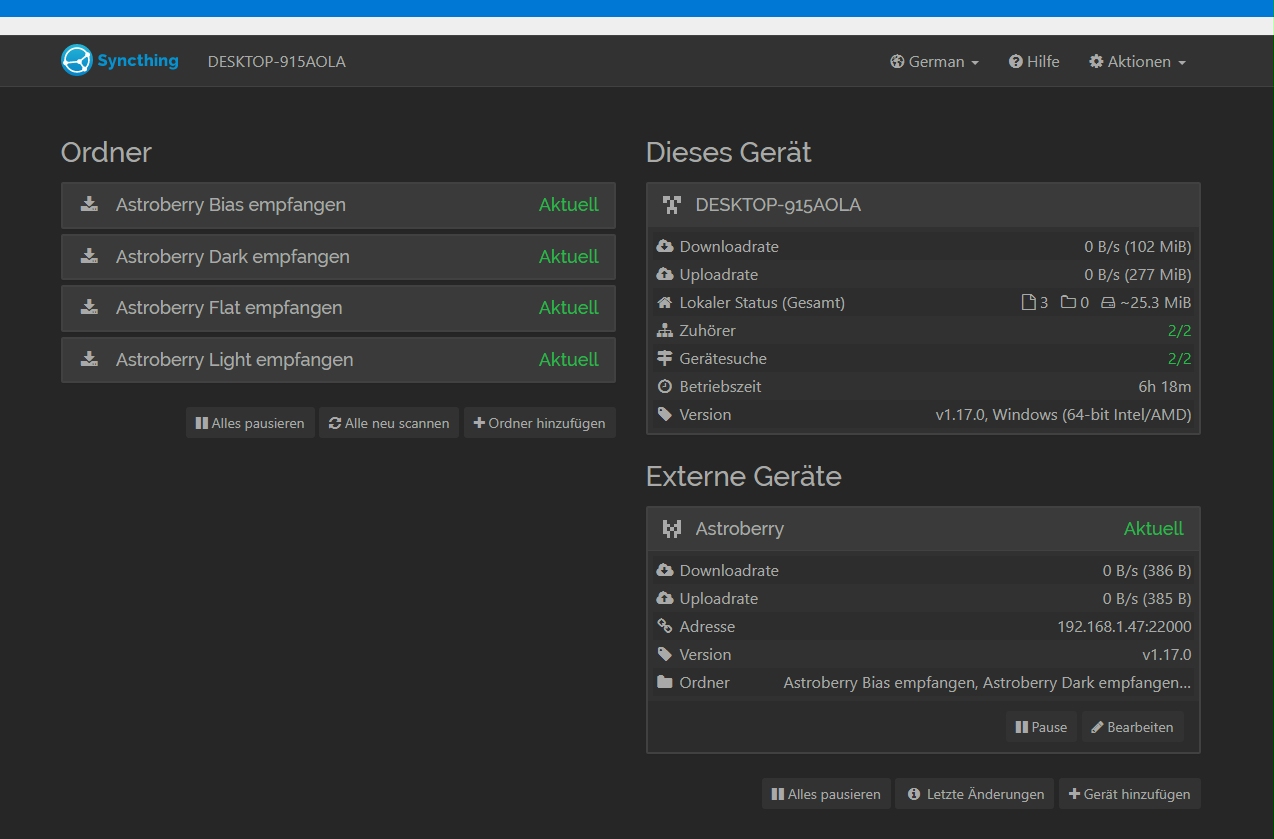Click the Betriebszeit clock icon

pos(665,386)
